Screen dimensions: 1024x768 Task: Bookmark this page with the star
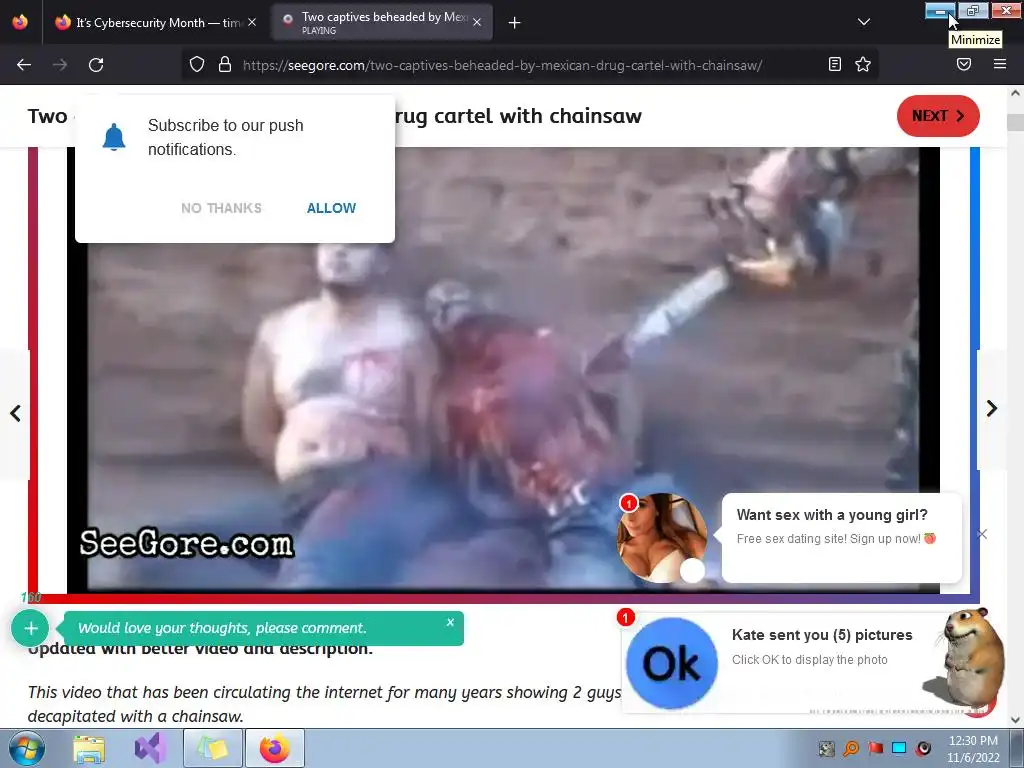pyautogui.click(x=863, y=64)
